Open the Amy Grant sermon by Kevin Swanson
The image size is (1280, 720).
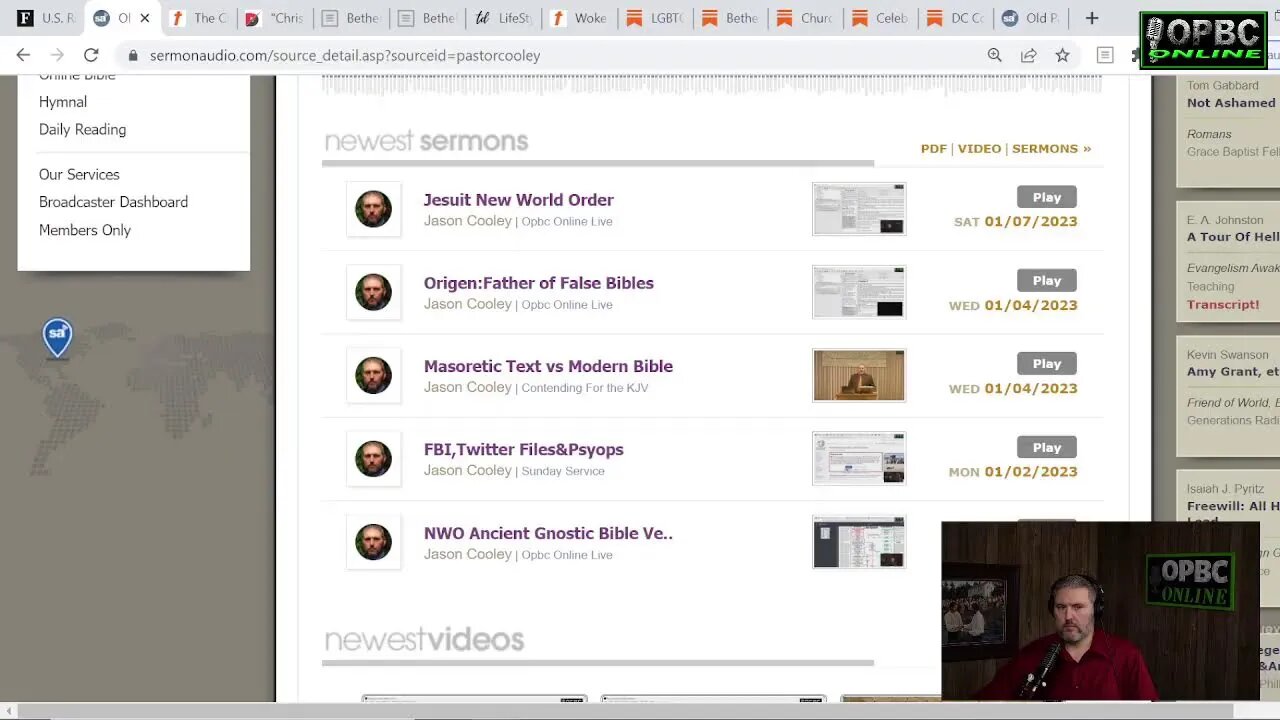pos(1233,371)
